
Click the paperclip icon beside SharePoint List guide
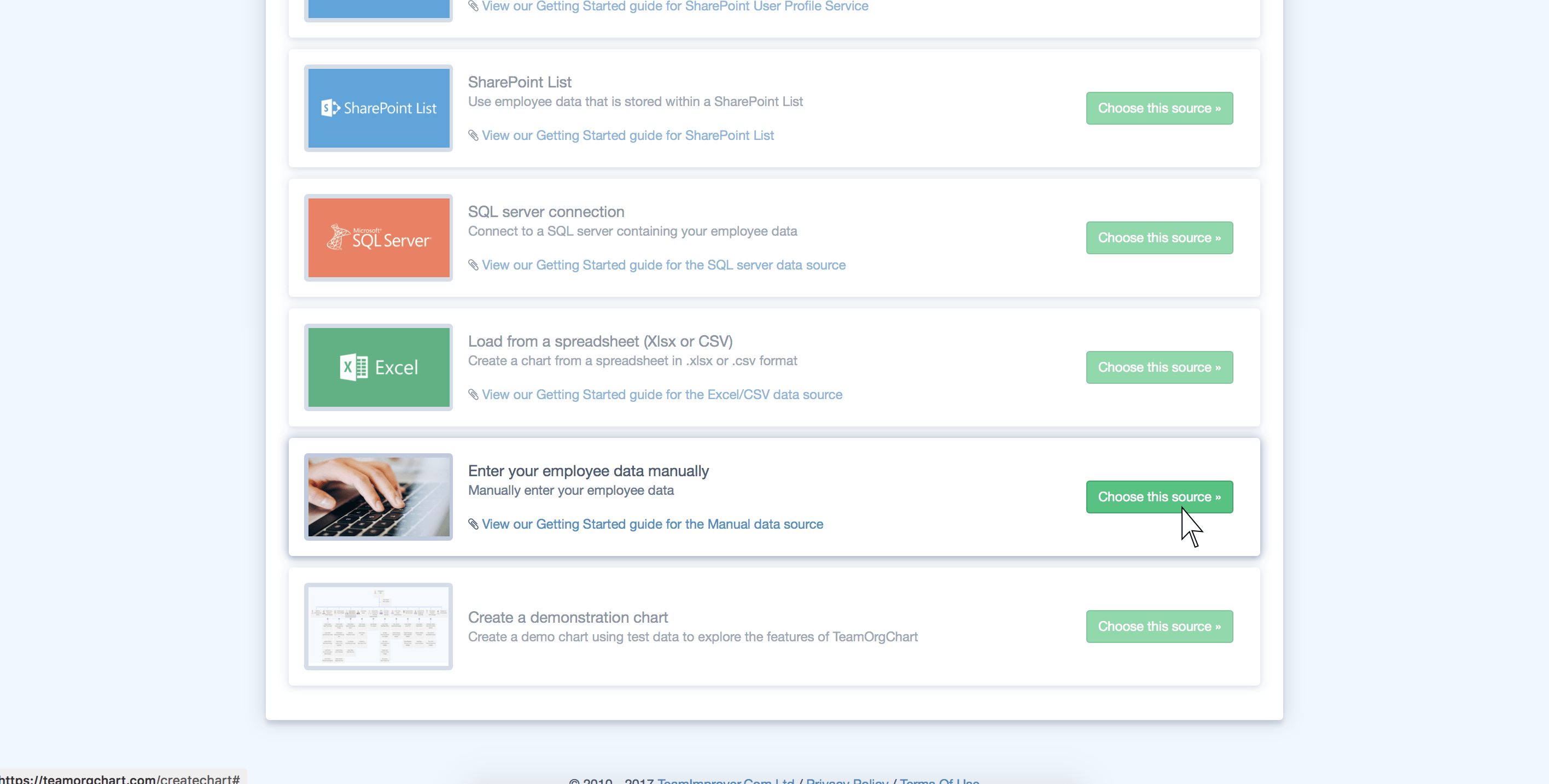pos(473,136)
